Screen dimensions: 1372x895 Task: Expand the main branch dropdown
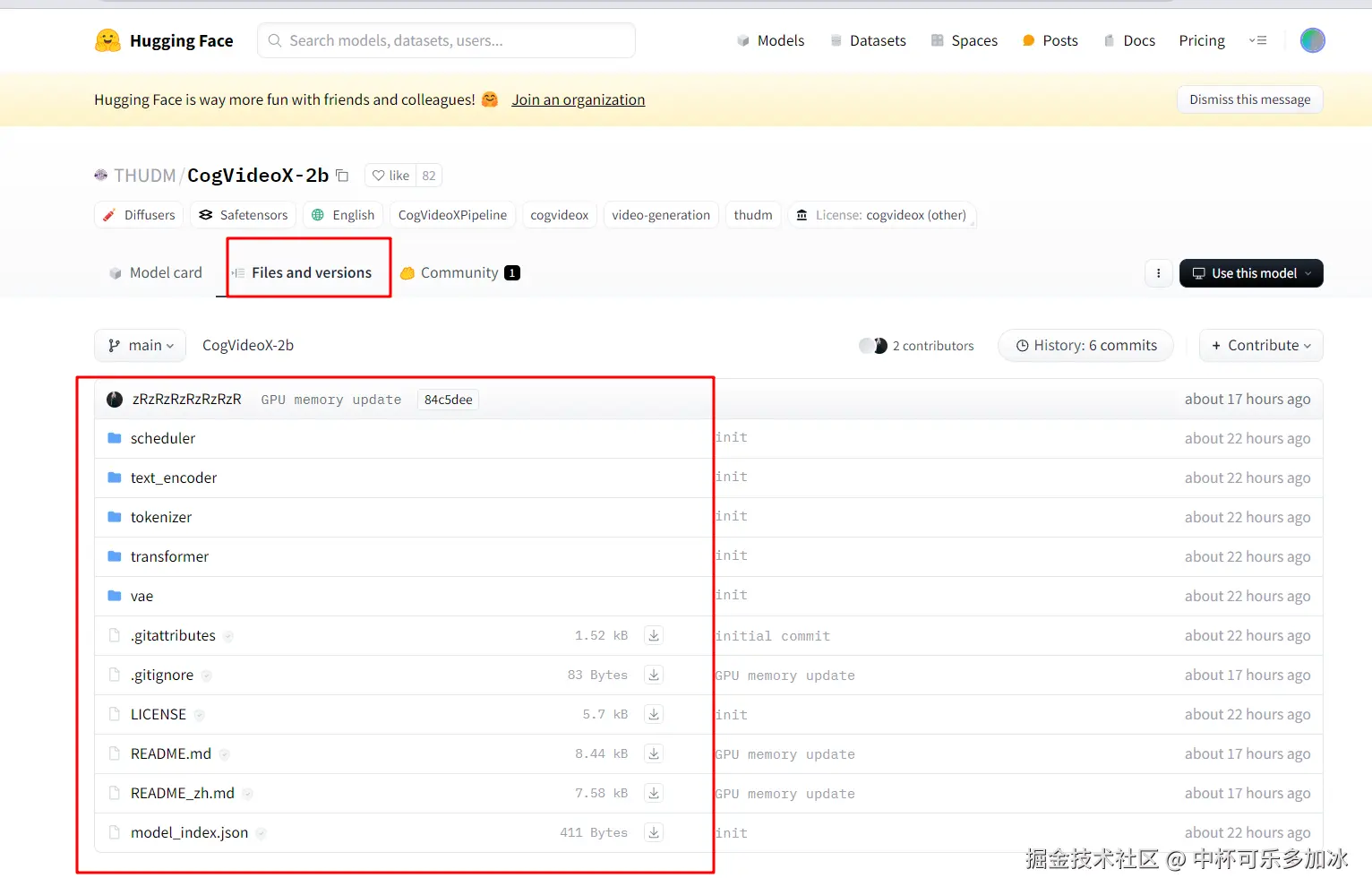click(x=140, y=346)
